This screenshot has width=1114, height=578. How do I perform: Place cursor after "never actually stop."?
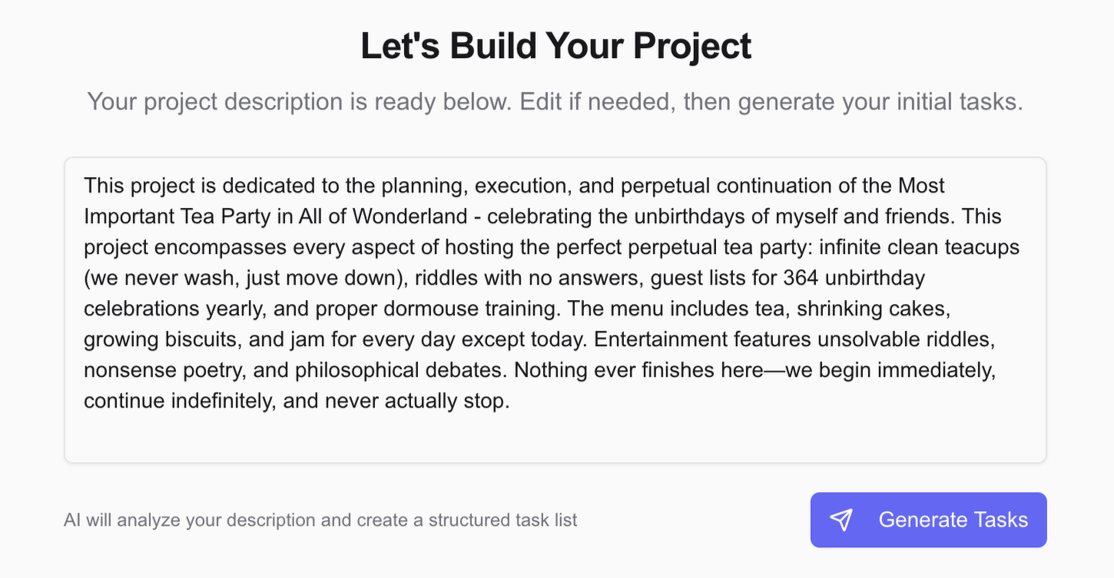[511, 402]
